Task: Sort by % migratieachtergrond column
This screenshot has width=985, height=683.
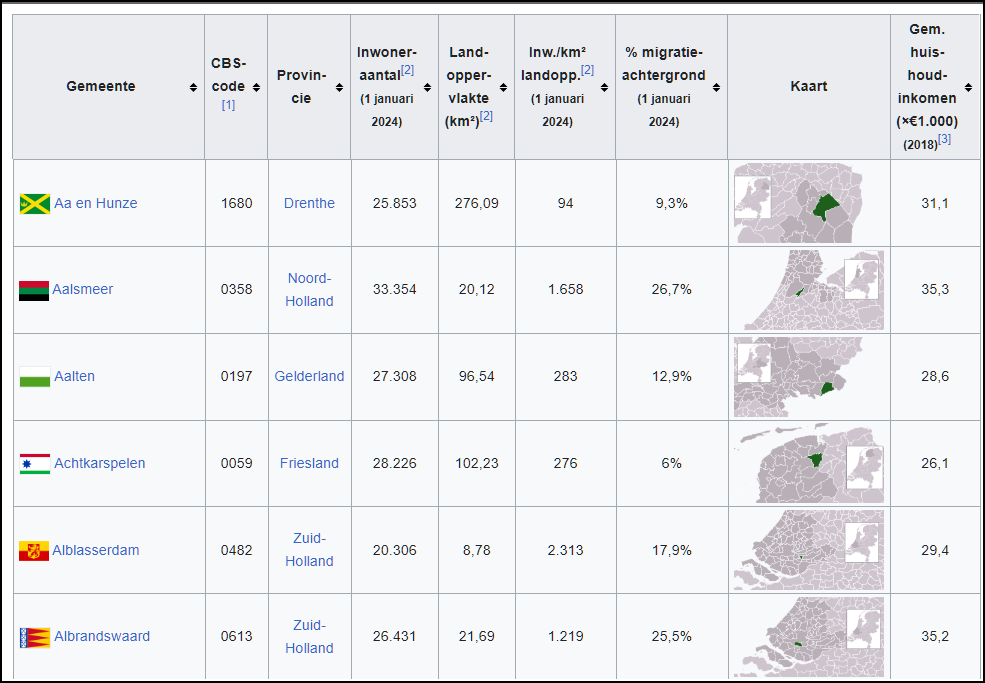Action: tap(716, 87)
